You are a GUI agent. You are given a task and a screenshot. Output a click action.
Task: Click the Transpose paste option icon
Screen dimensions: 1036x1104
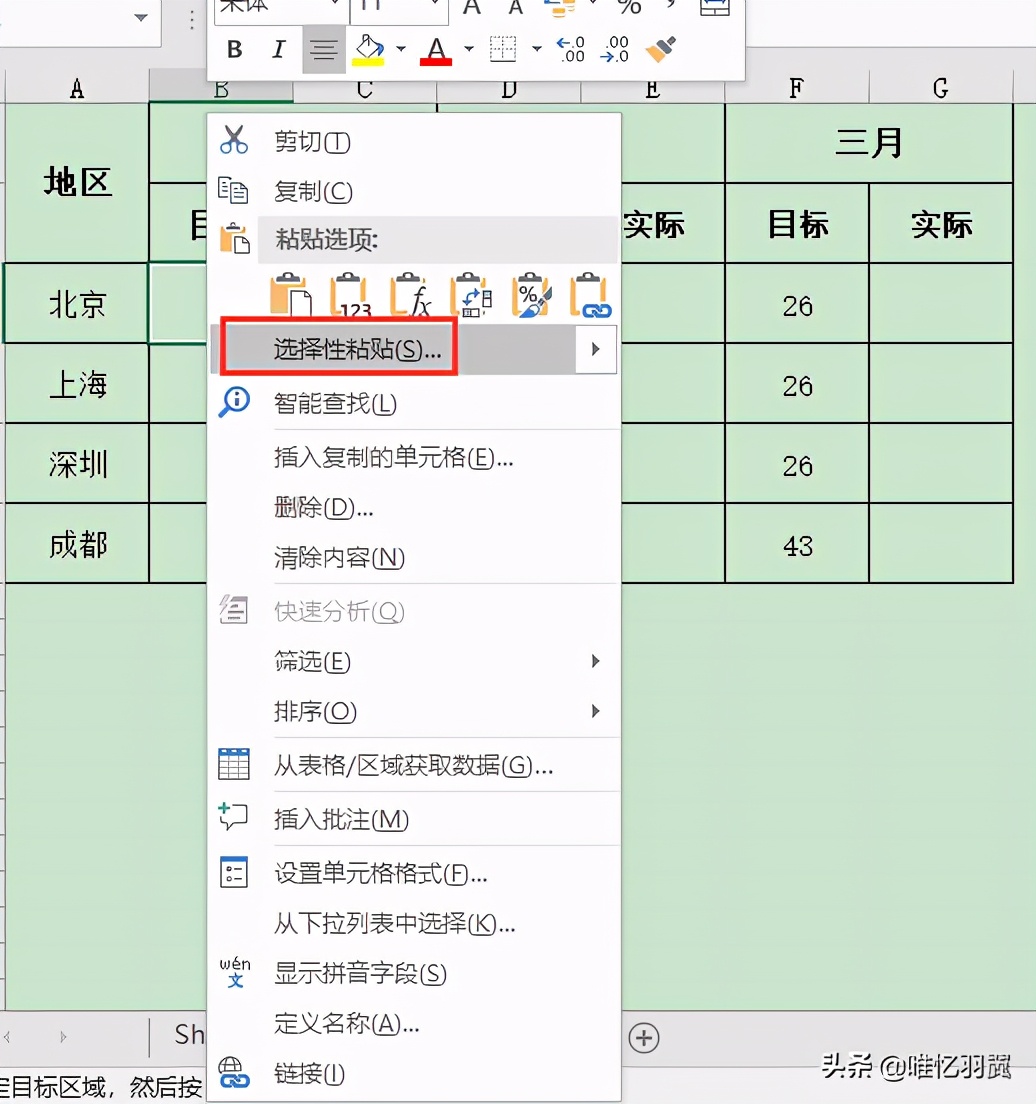point(470,295)
